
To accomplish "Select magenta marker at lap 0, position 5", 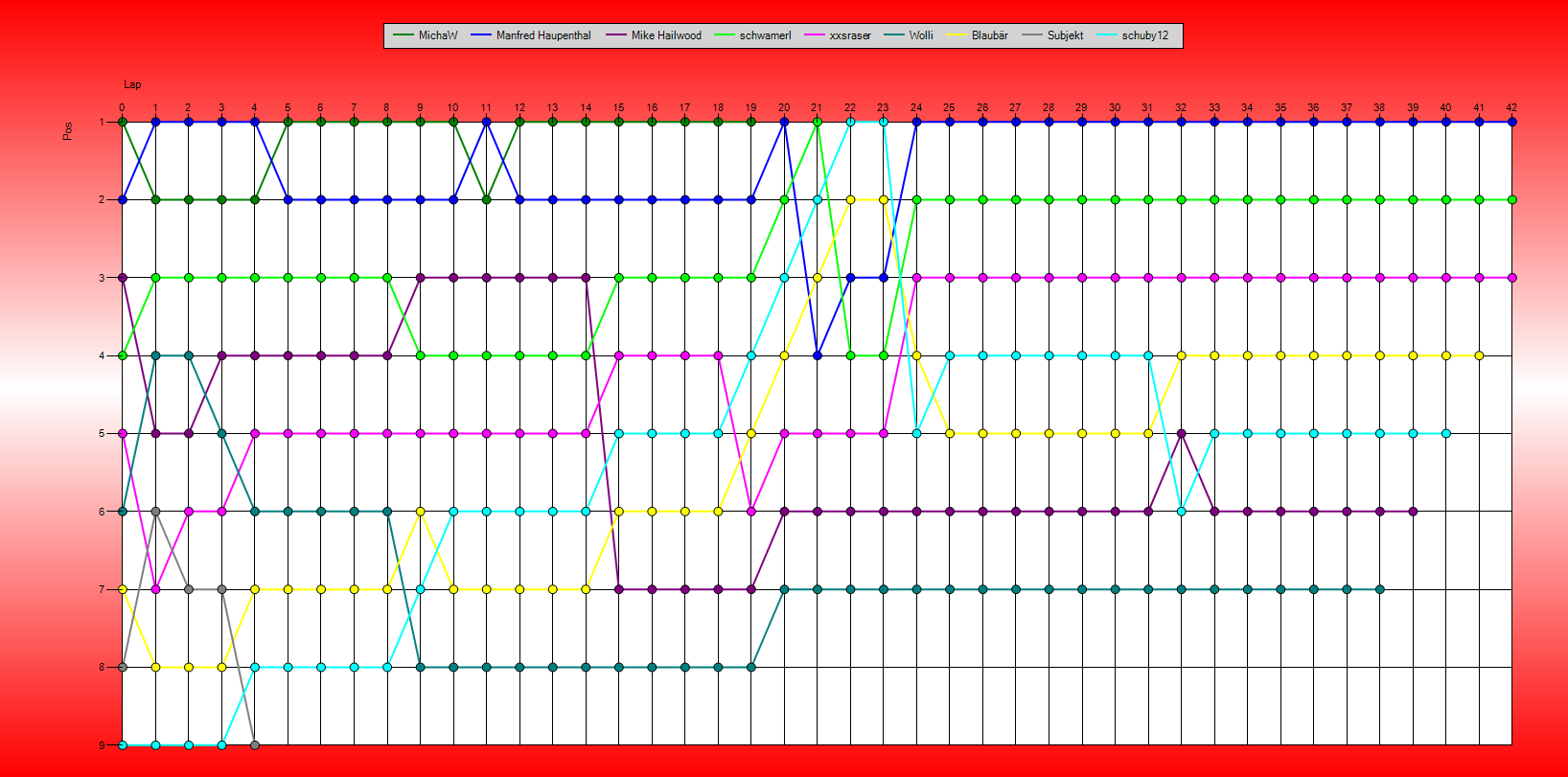I will tap(123, 433).
